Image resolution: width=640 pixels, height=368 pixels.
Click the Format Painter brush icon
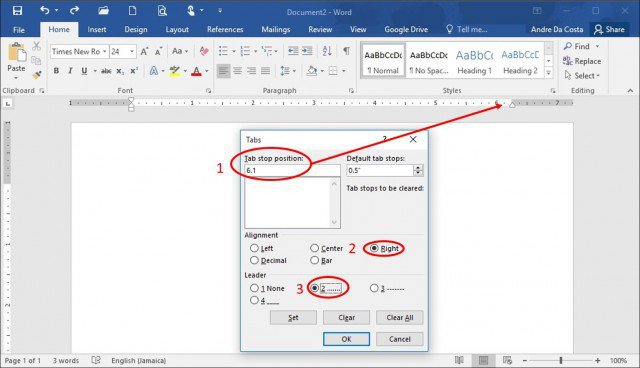click(37, 75)
